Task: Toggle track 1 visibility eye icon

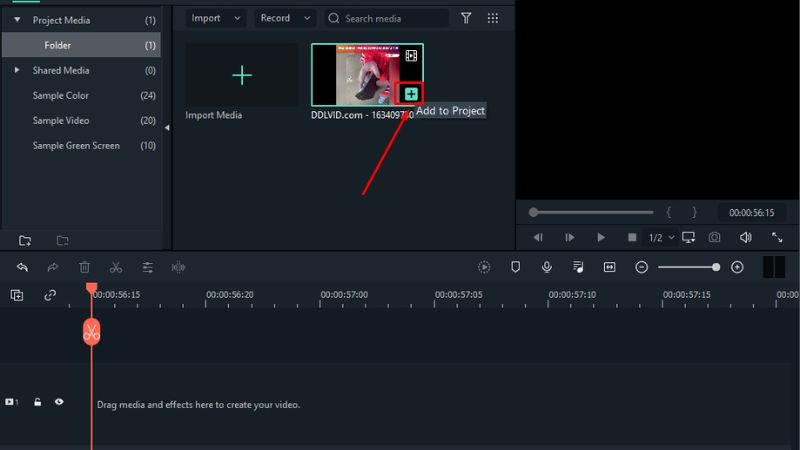Action: tap(59, 402)
